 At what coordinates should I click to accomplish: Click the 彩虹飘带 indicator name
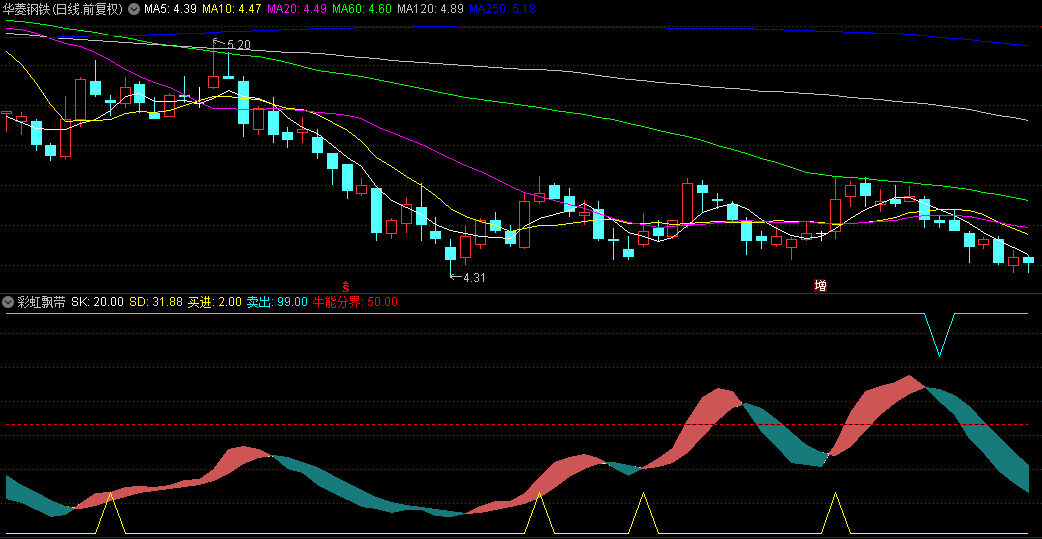pos(41,302)
